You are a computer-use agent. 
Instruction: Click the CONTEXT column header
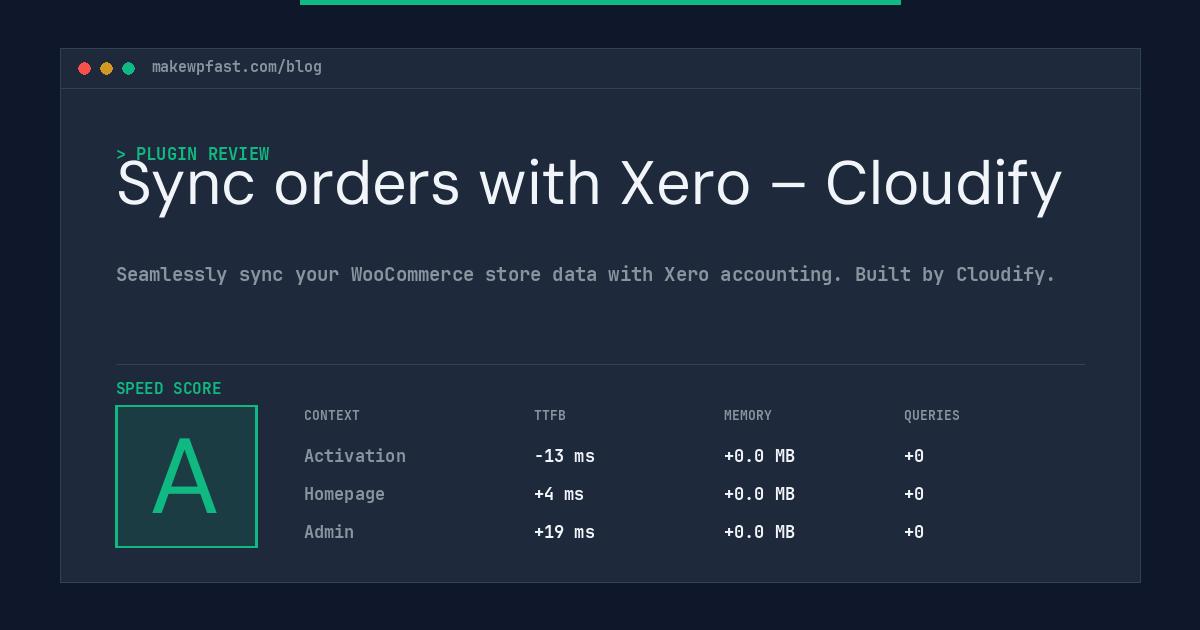pos(332,416)
